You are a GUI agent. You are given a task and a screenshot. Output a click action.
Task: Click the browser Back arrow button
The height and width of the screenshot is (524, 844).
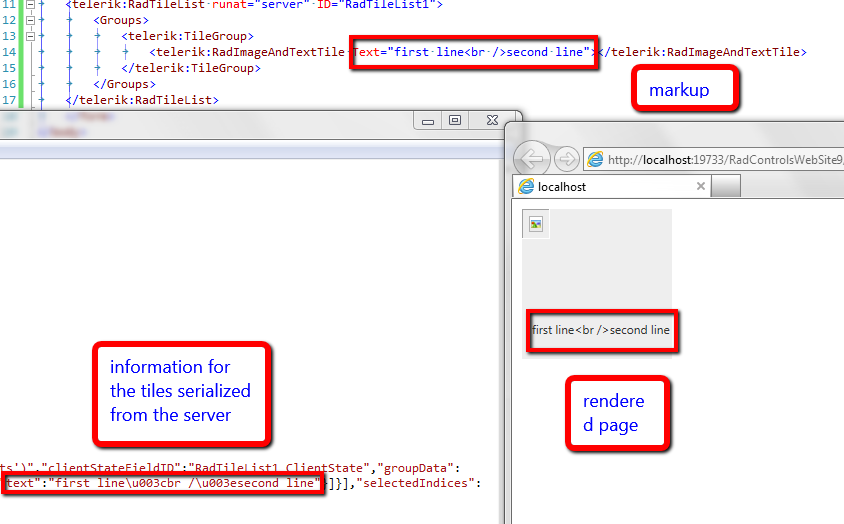[532, 159]
